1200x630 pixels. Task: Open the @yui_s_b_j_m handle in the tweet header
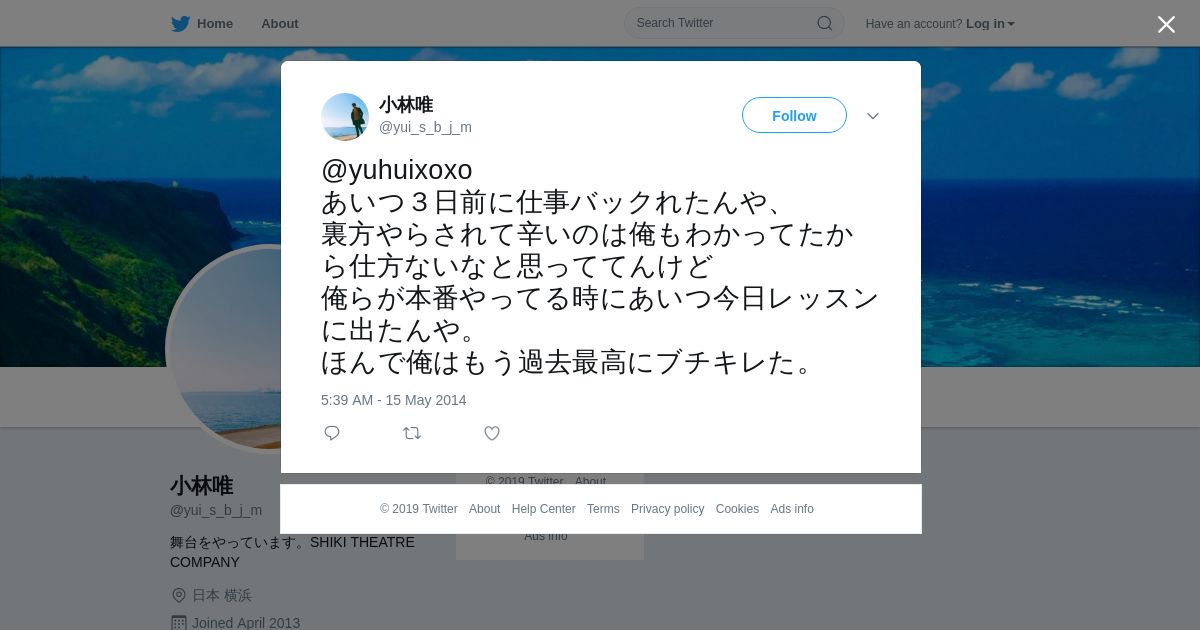click(425, 127)
